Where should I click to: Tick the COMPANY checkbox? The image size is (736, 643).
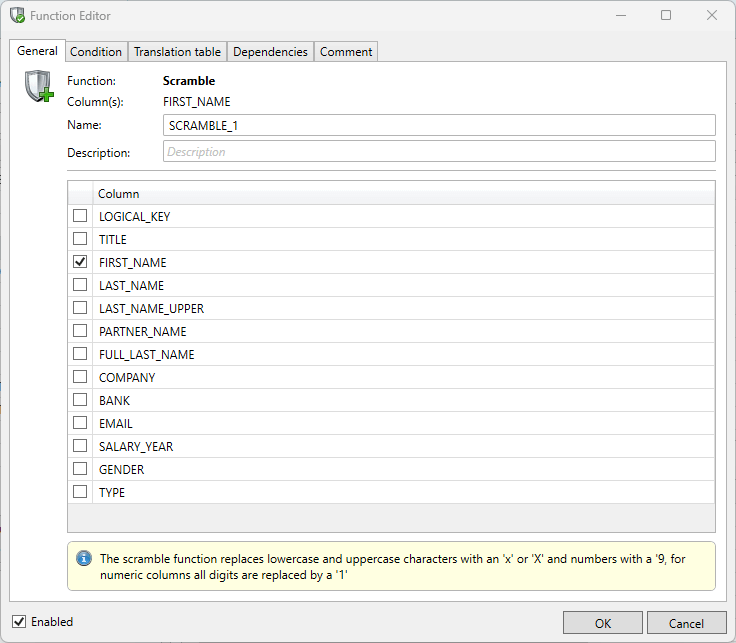coord(80,377)
